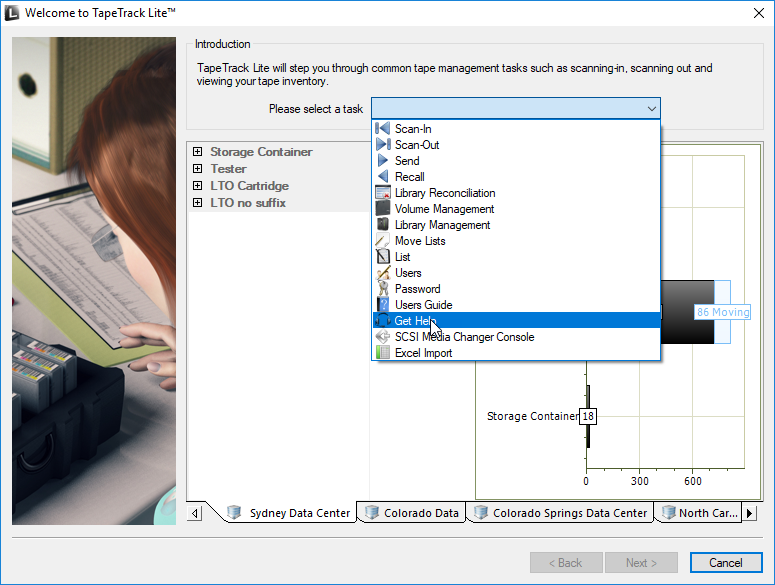The height and width of the screenshot is (585, 775).
Task: Click the TapeTrack Lite title bar logo
Action: (x=12, y=13)
